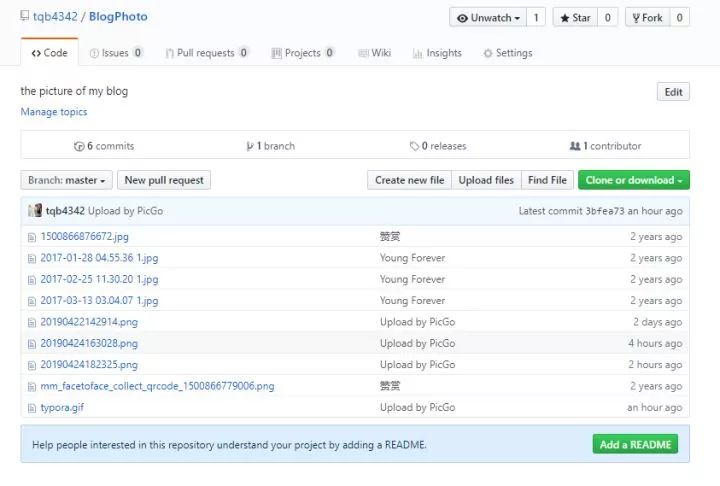Open the Pull requests tab
The image size is (720, 486).
[207, 53]
